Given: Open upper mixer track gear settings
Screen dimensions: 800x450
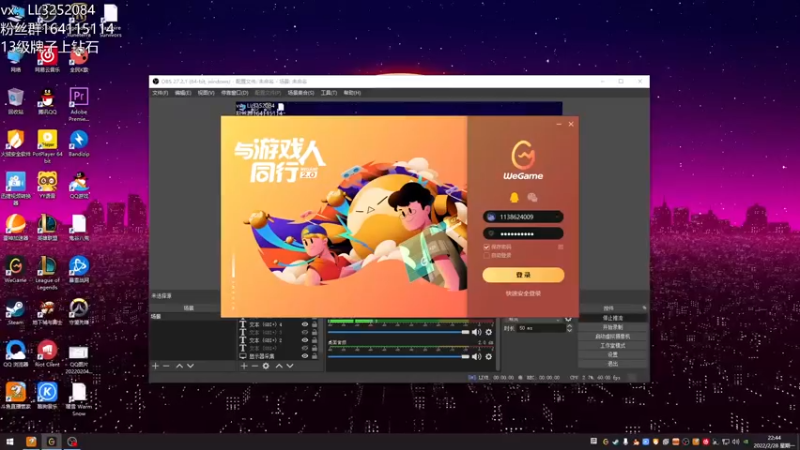Looking at the screenshot, I should (489, 332).
